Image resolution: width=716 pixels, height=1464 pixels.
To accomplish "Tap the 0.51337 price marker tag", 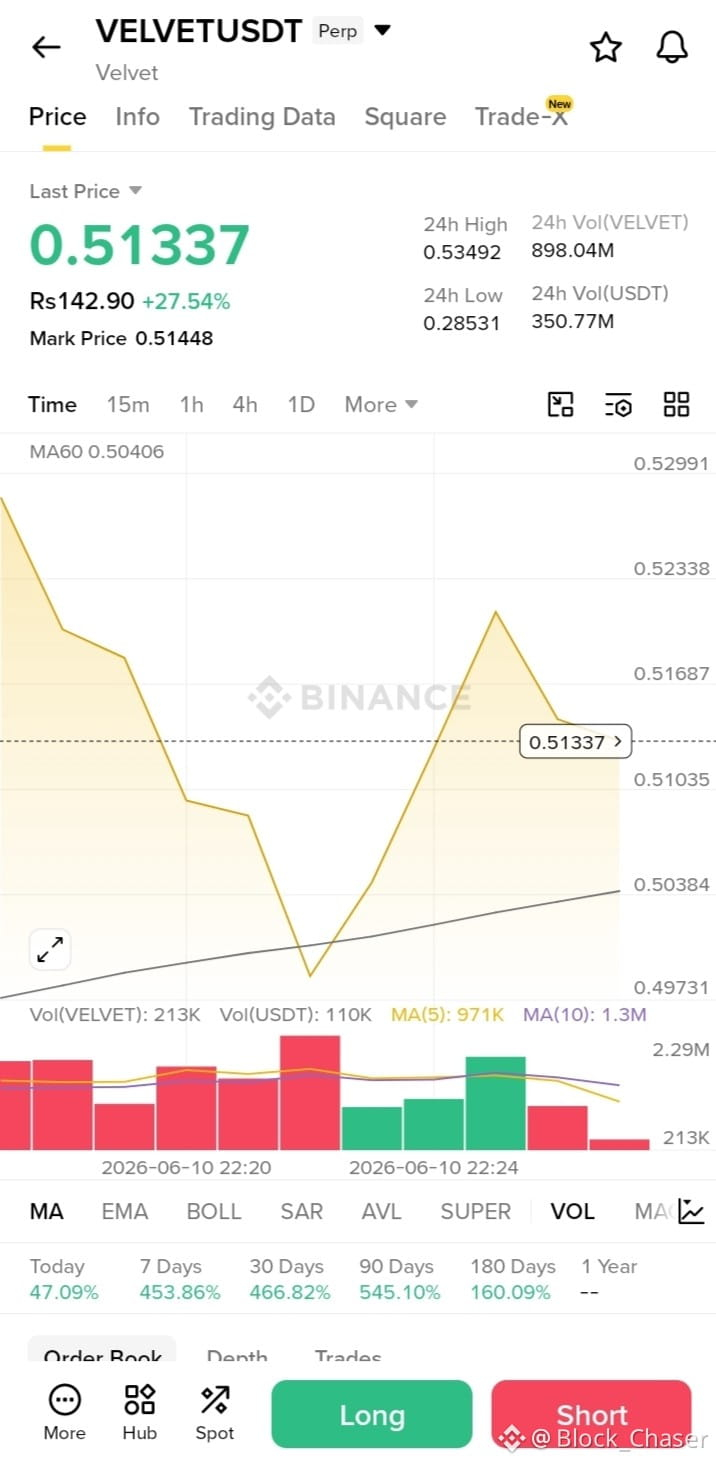I will (x=575, y=741).
